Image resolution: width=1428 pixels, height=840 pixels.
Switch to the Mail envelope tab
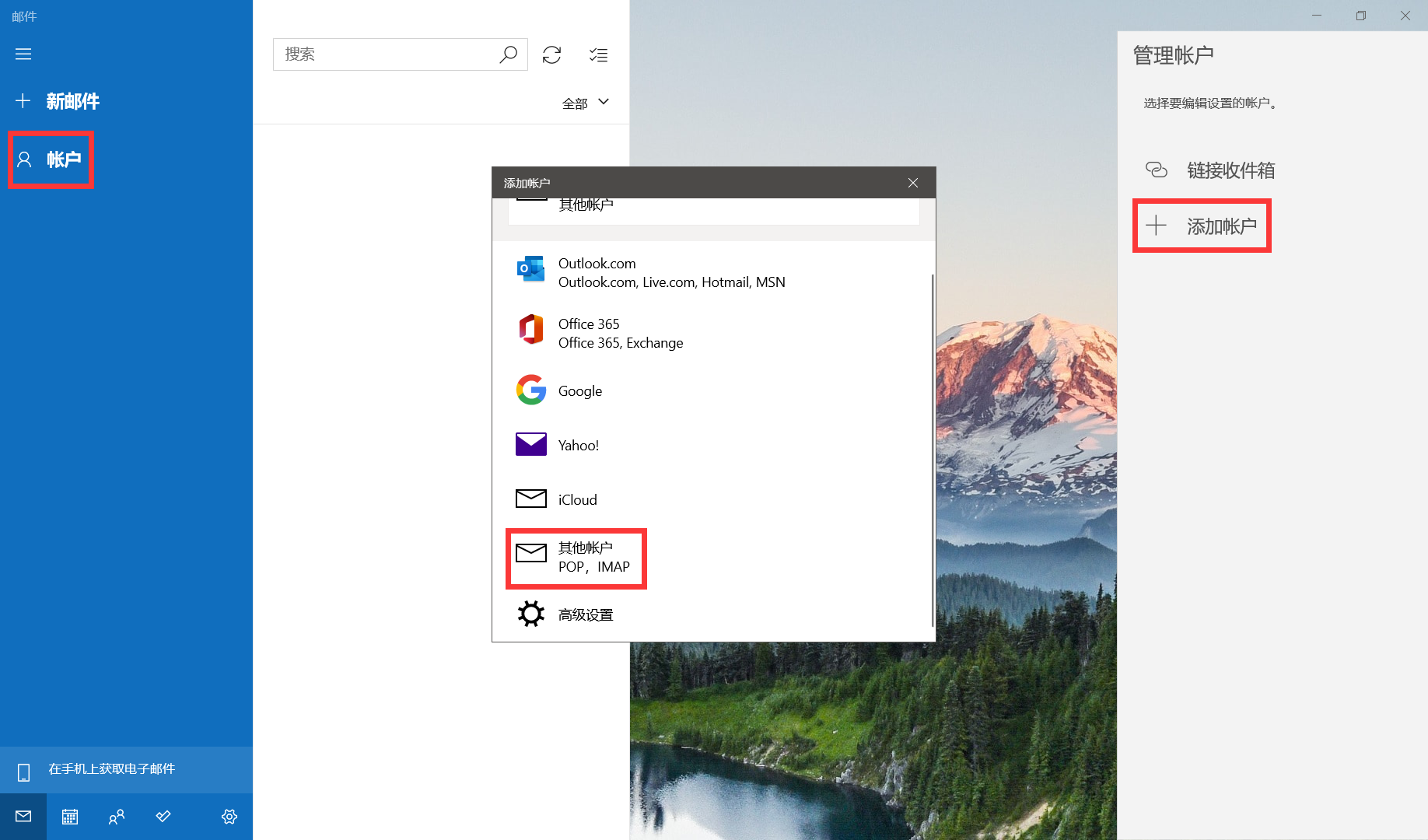pos(23,817)
